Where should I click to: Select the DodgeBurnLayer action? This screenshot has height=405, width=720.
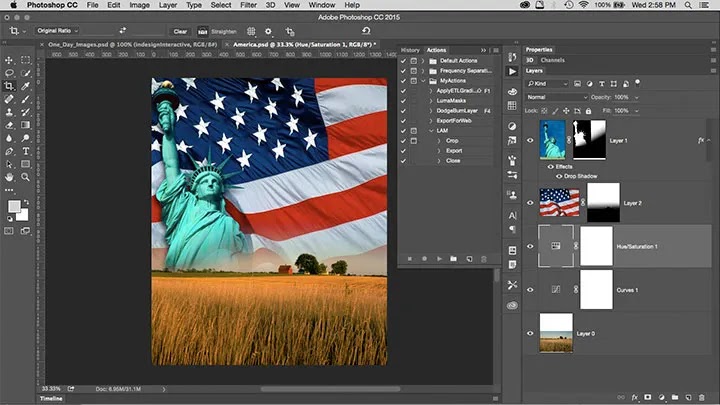click(x=457, y=111)
